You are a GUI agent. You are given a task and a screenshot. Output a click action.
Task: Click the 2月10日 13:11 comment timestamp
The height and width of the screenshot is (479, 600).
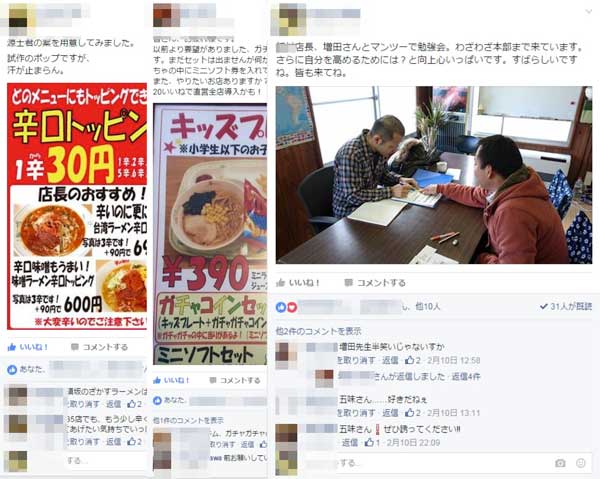[453, 413]
